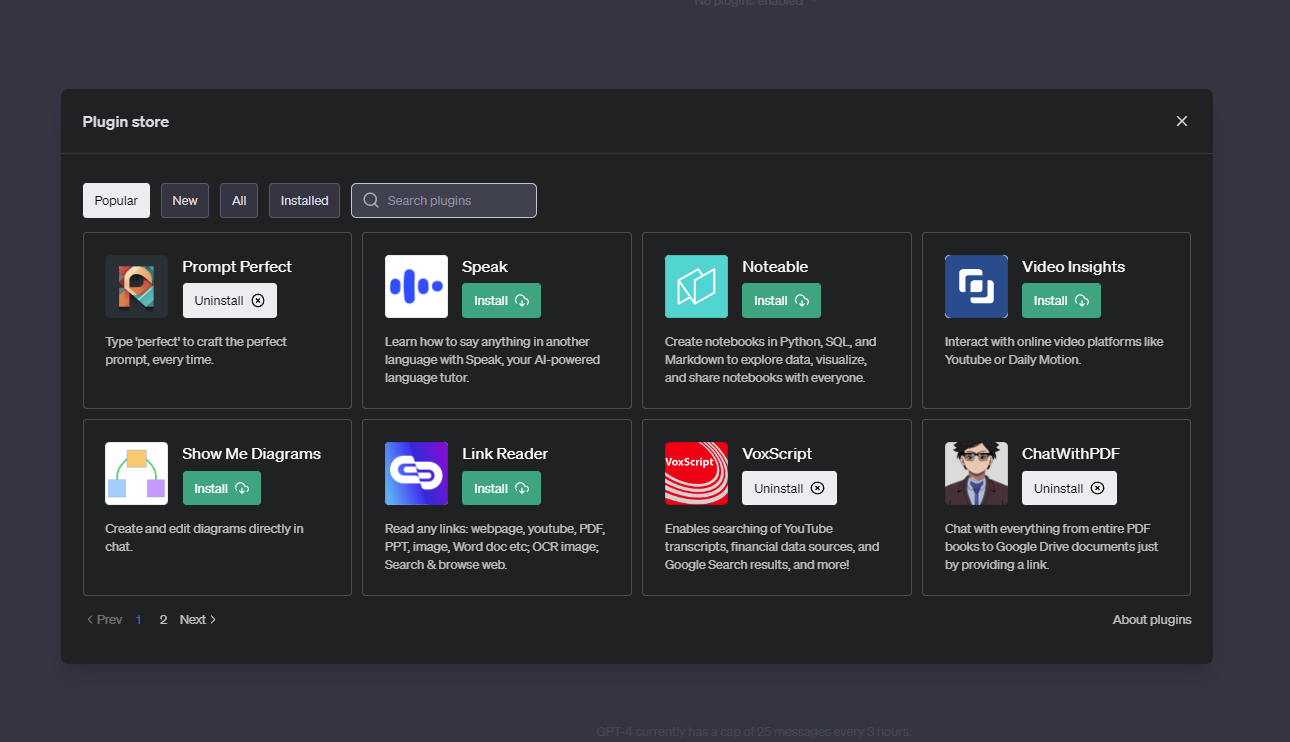The height and width of the screenshot is (742, 1290).
Task: Switch to the All filter tab
Action: (239, 200)
